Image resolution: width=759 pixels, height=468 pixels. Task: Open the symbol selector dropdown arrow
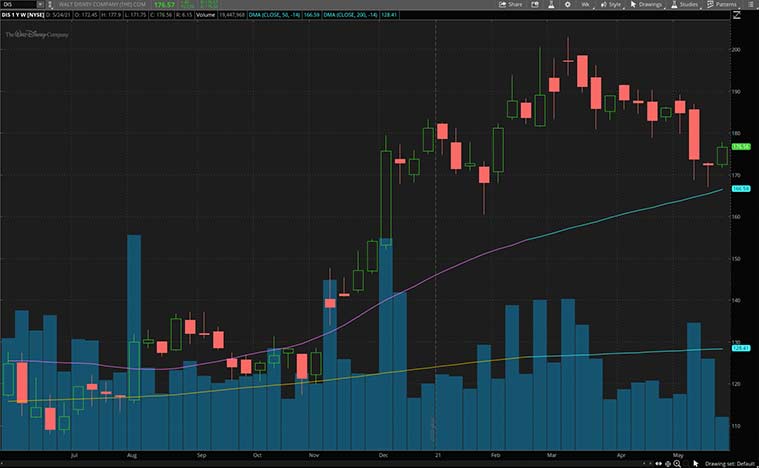(40, 4)
